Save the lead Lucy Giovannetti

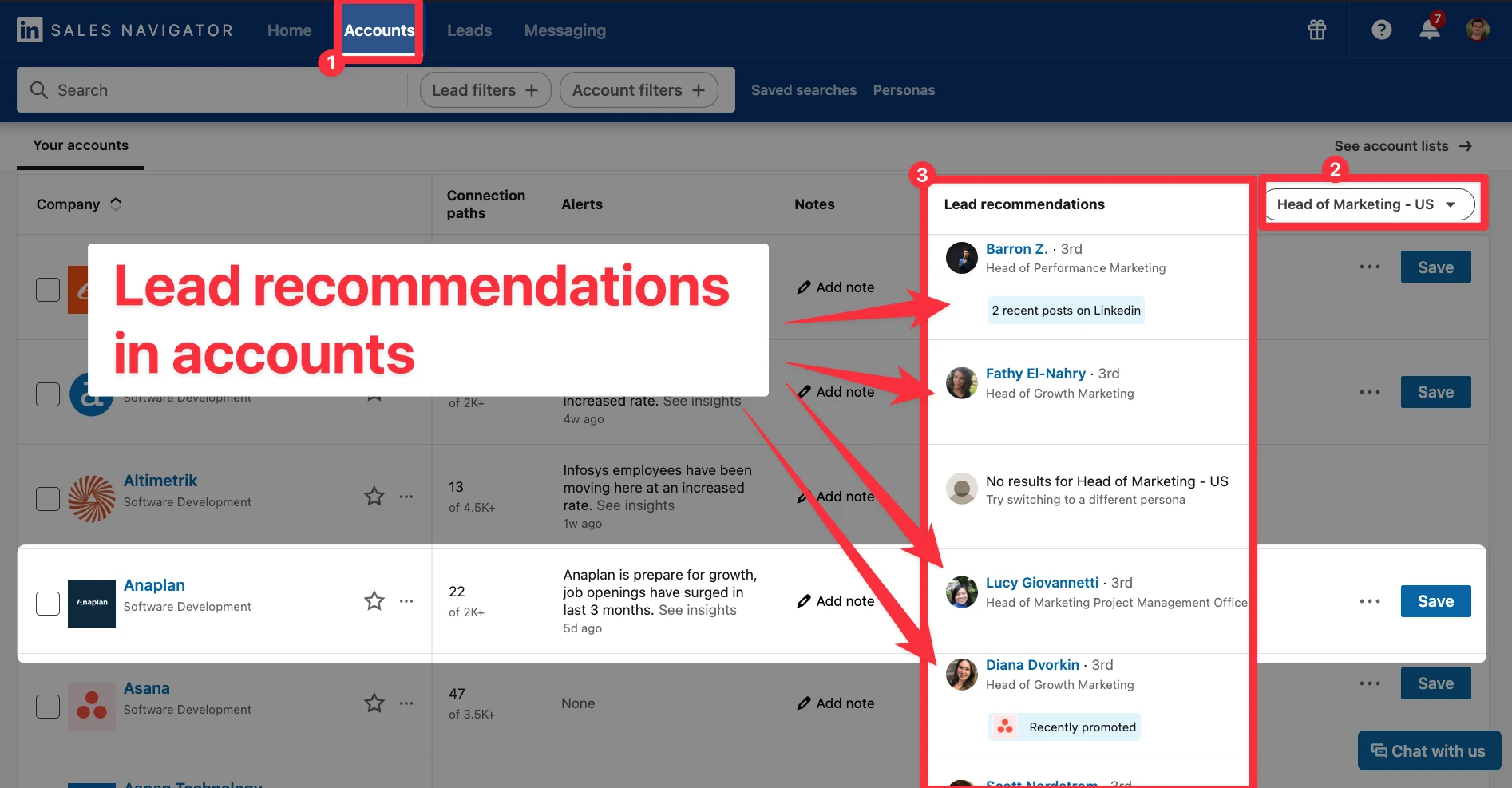(1436, 601)
